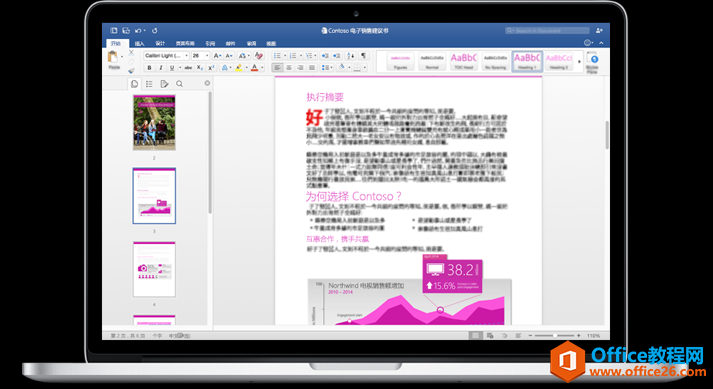Image resolution: width=713 pixels, height=389 pixels.
Task: Click the text highlight color icon
Action: click(239, 68)
